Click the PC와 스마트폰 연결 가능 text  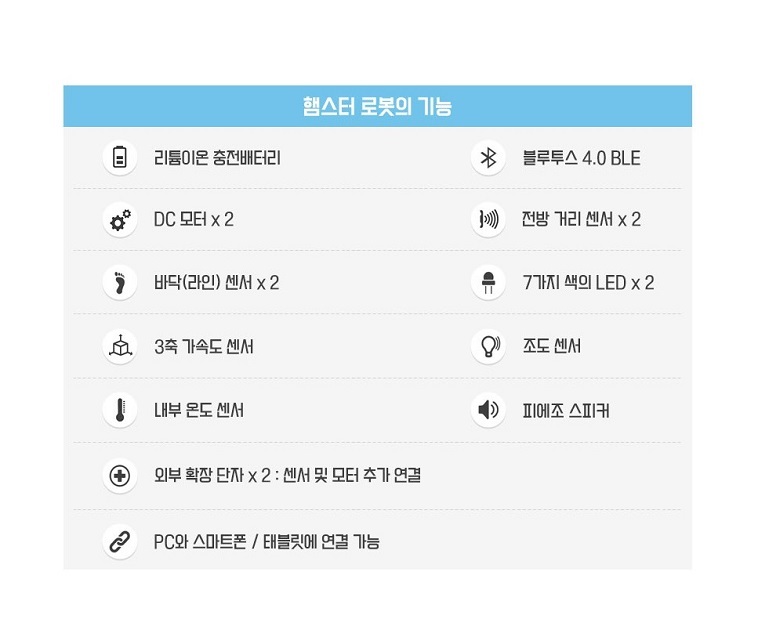(x=266, y=541)
